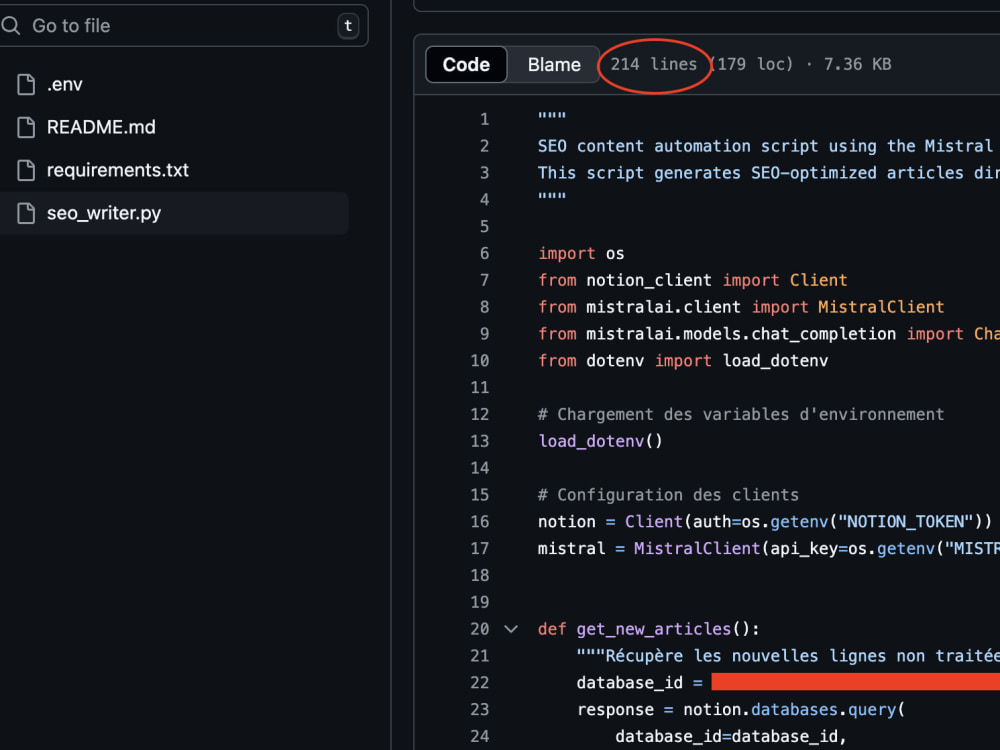
Task: Click line number 22
Action: tap(480, 683)
